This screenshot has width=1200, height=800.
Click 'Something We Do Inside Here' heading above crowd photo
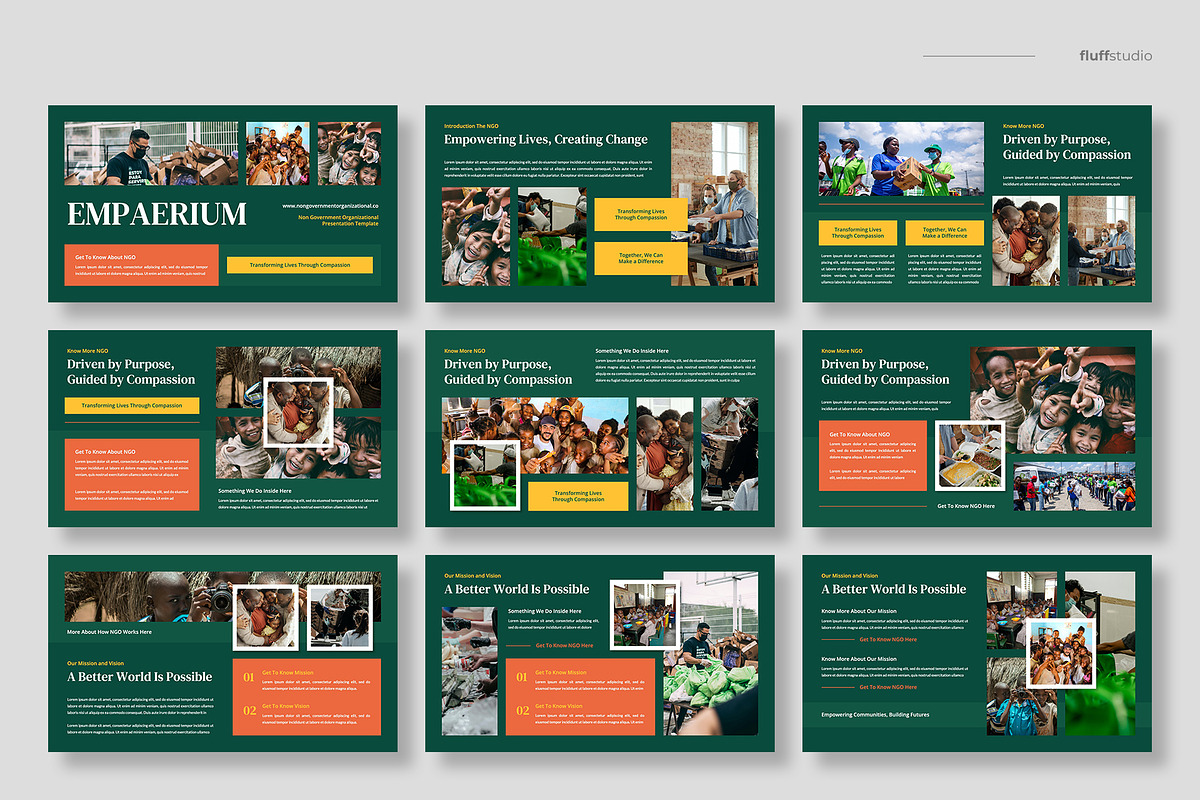click(x=632, y=351)
